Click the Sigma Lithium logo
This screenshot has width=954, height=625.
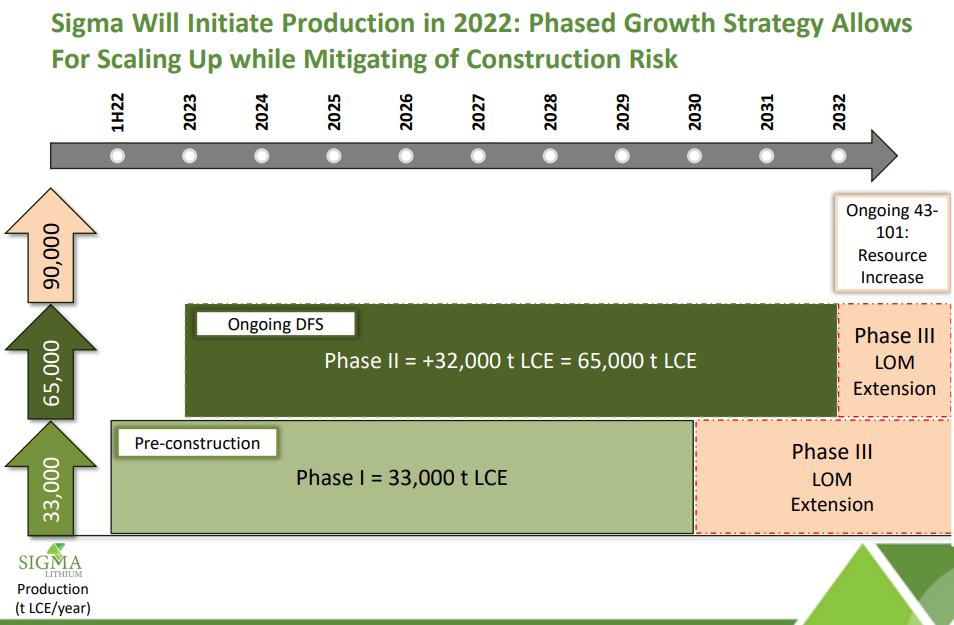click(x=50, y=561)
